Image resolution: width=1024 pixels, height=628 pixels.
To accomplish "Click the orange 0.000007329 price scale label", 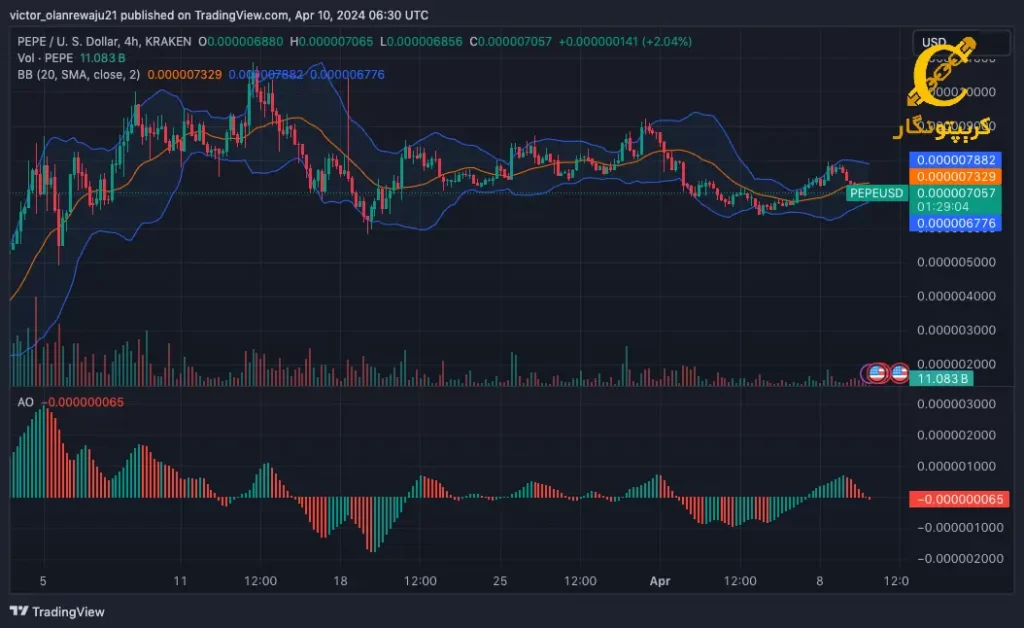I will point(955,177).
